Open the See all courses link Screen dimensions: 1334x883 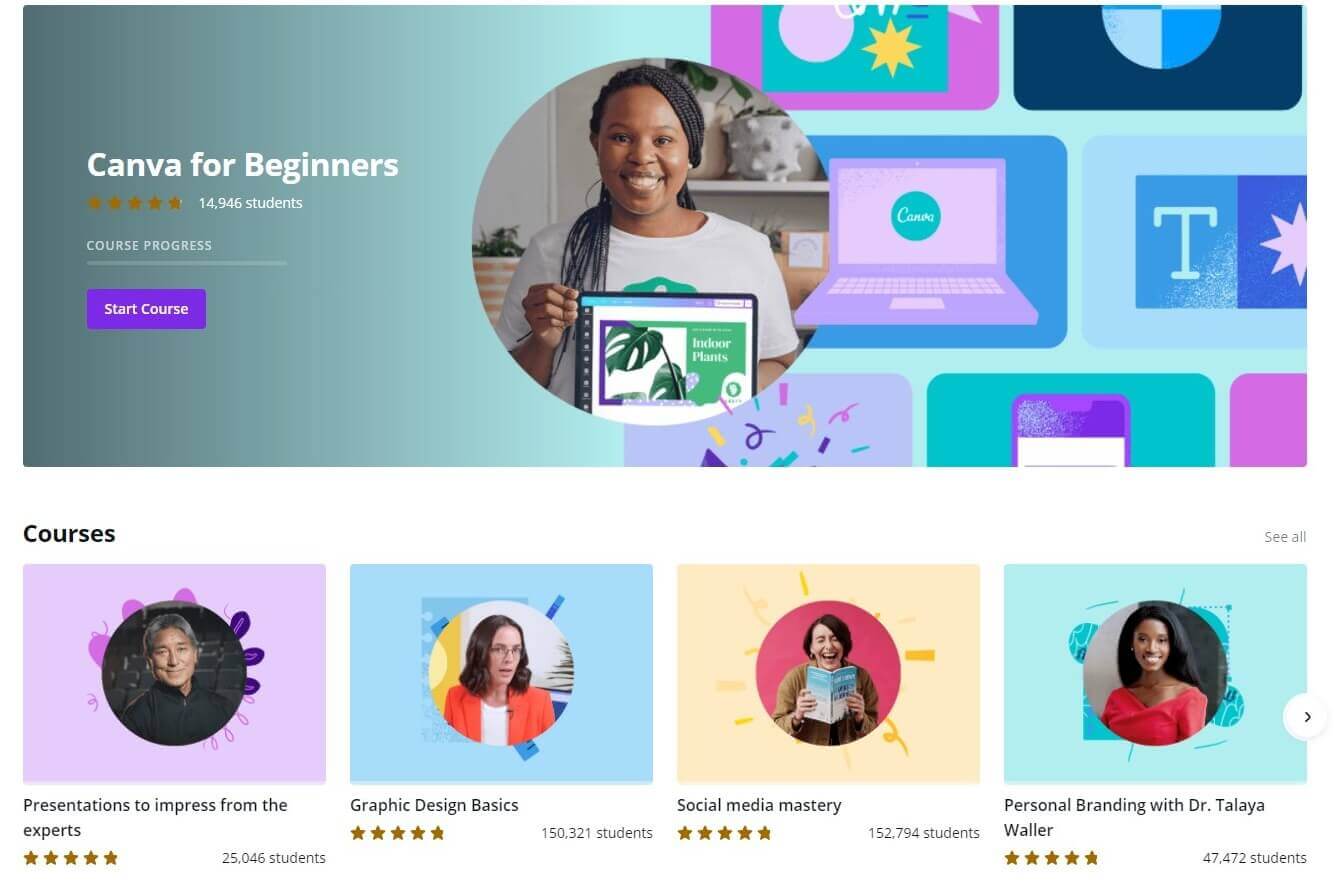point(1285,537)
